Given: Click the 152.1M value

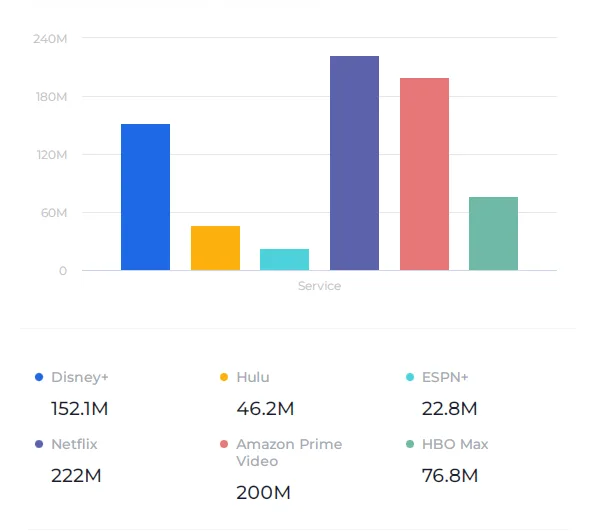Looking at the screenshot, I should click(80, 409).
